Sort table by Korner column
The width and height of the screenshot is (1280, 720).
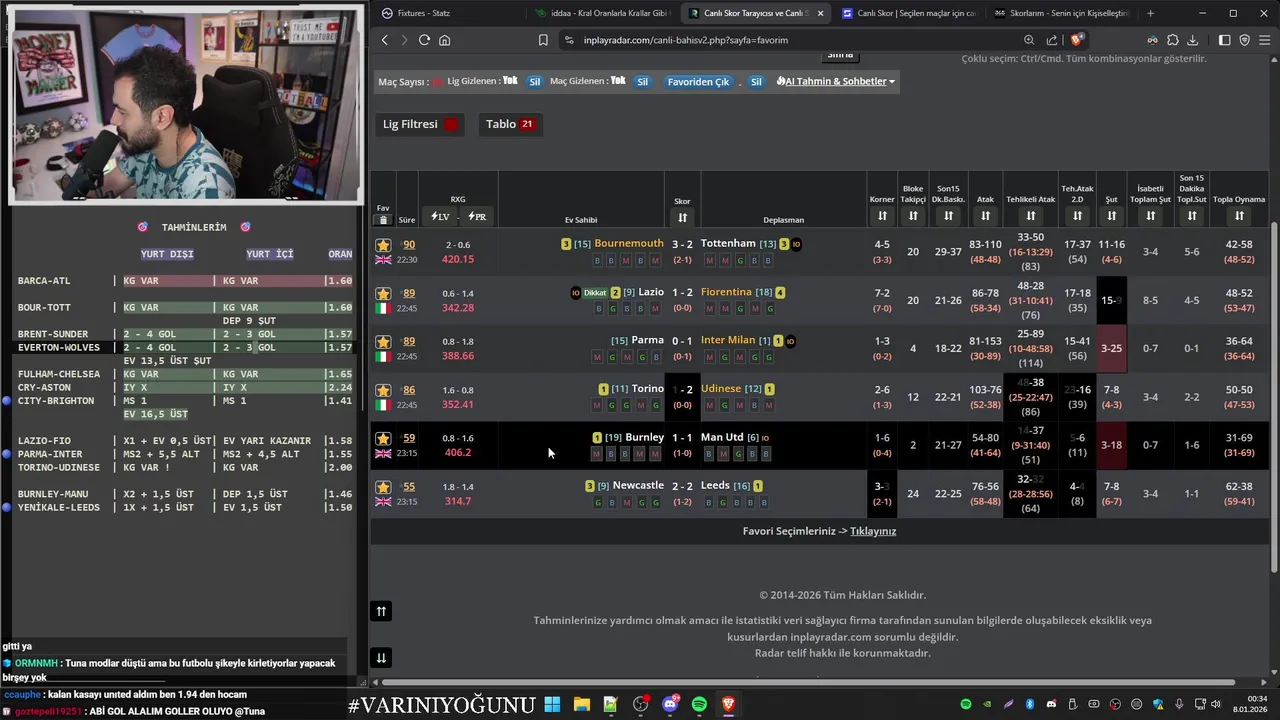[882, 216]
